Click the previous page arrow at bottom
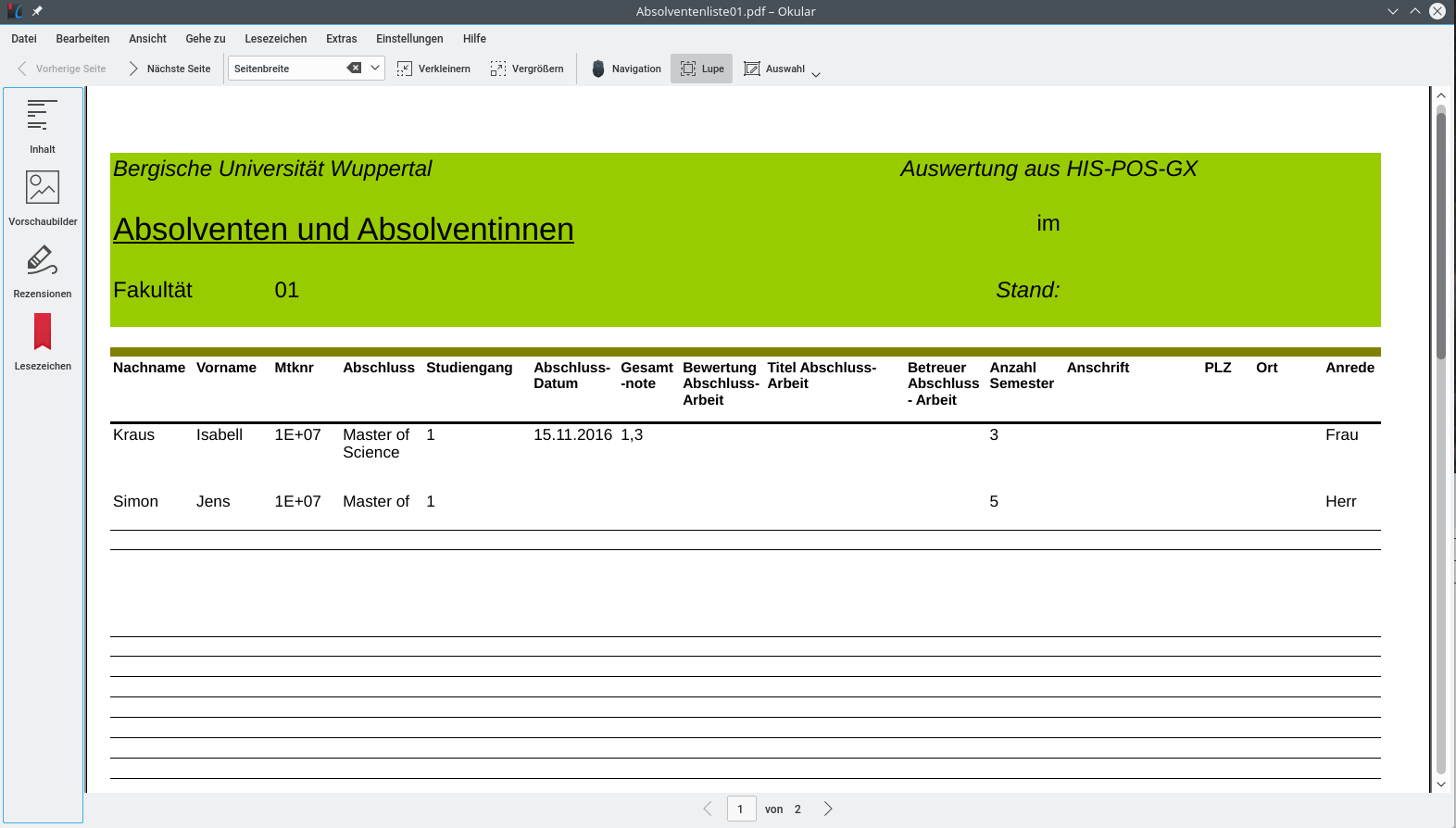This screenshot has height=828, width=1456. pos(708,809)
